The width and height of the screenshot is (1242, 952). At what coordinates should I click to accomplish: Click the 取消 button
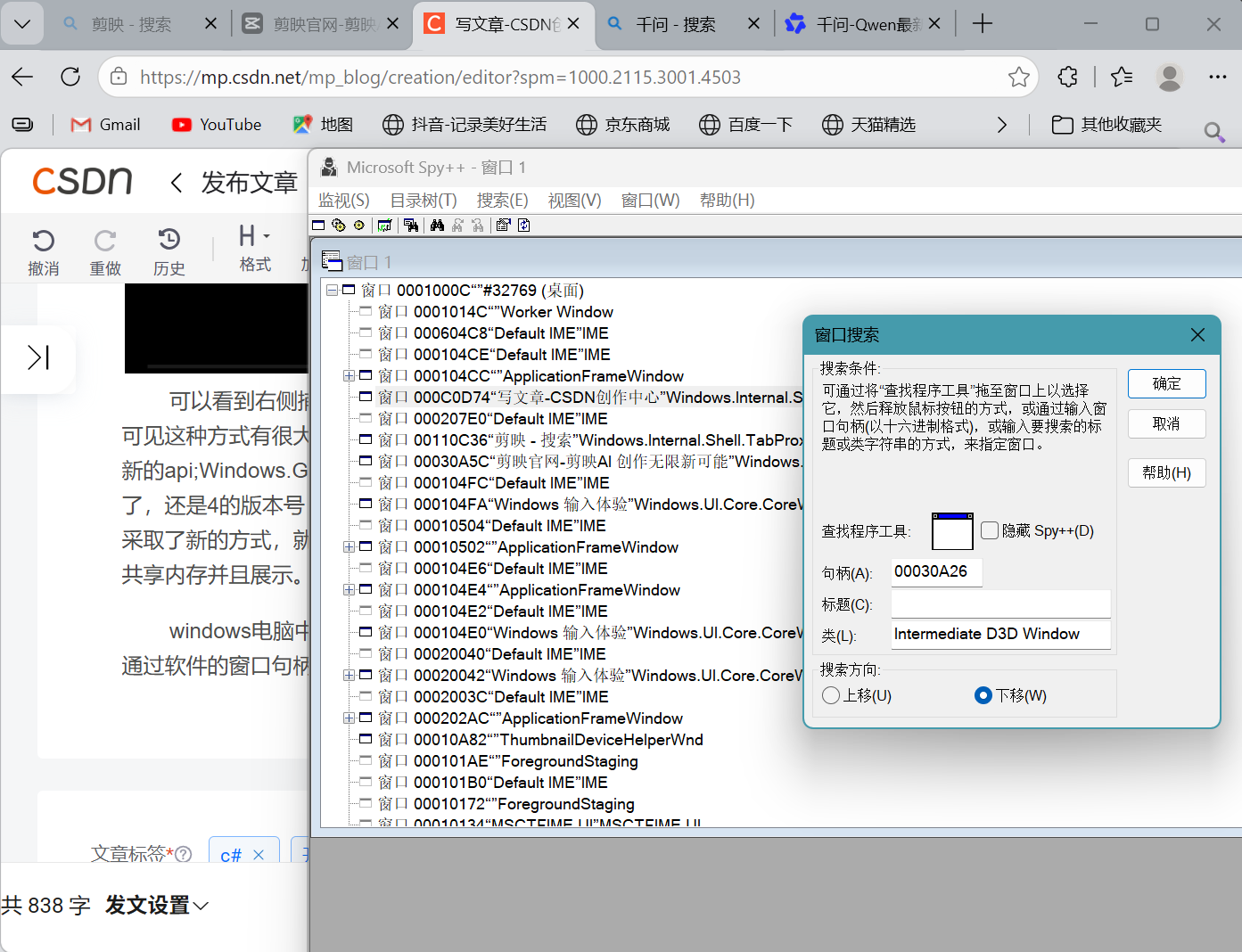click(1166, 424)
